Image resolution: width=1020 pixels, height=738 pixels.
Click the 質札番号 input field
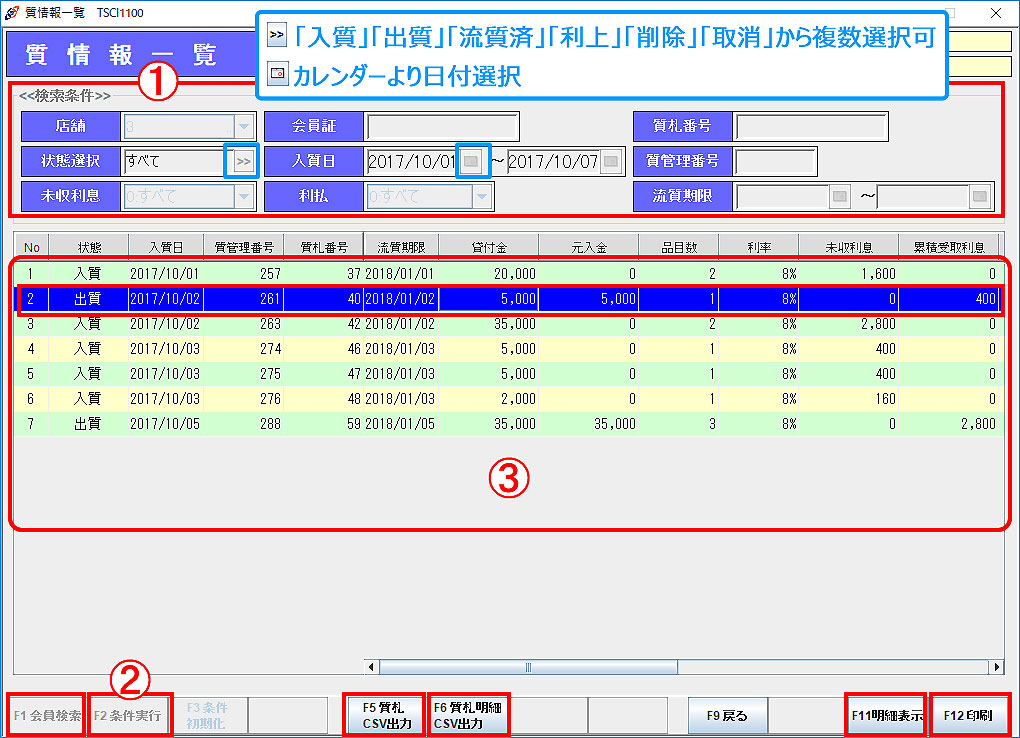pos(810,127)
